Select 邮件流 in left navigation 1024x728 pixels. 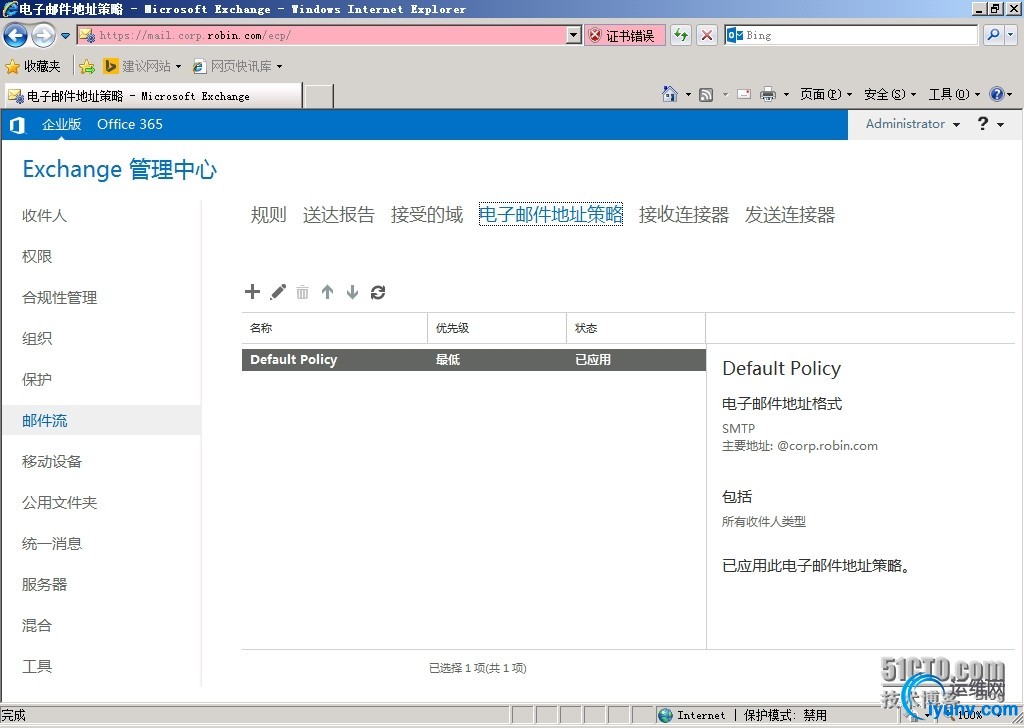coord(101,420)
